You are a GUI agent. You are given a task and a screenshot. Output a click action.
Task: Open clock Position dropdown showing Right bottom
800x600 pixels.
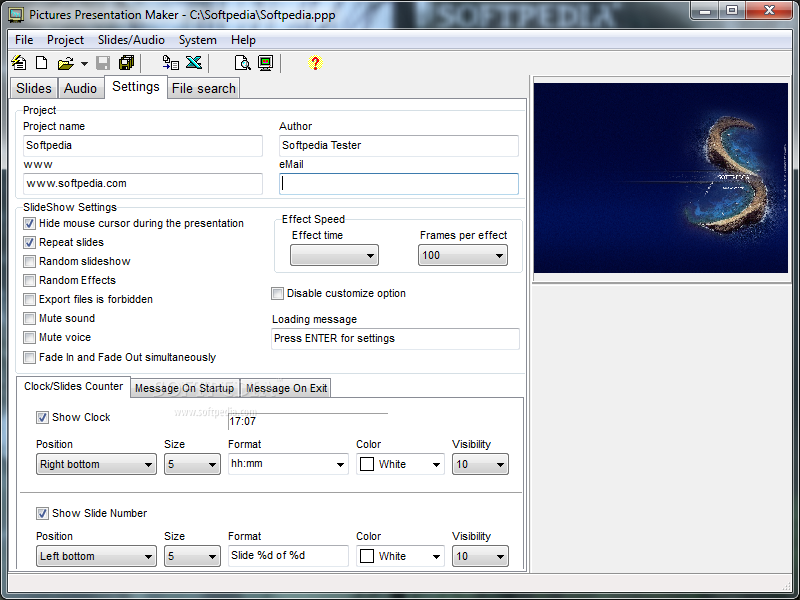96,464
